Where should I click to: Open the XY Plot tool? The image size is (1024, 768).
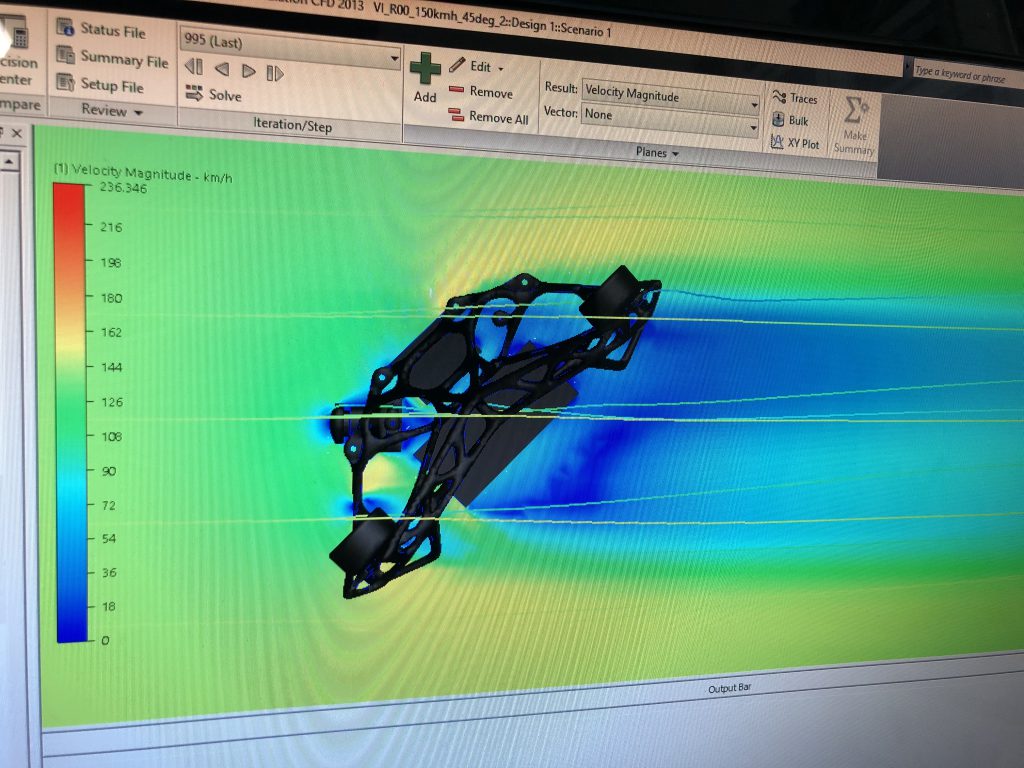click(x=795, y=143)
